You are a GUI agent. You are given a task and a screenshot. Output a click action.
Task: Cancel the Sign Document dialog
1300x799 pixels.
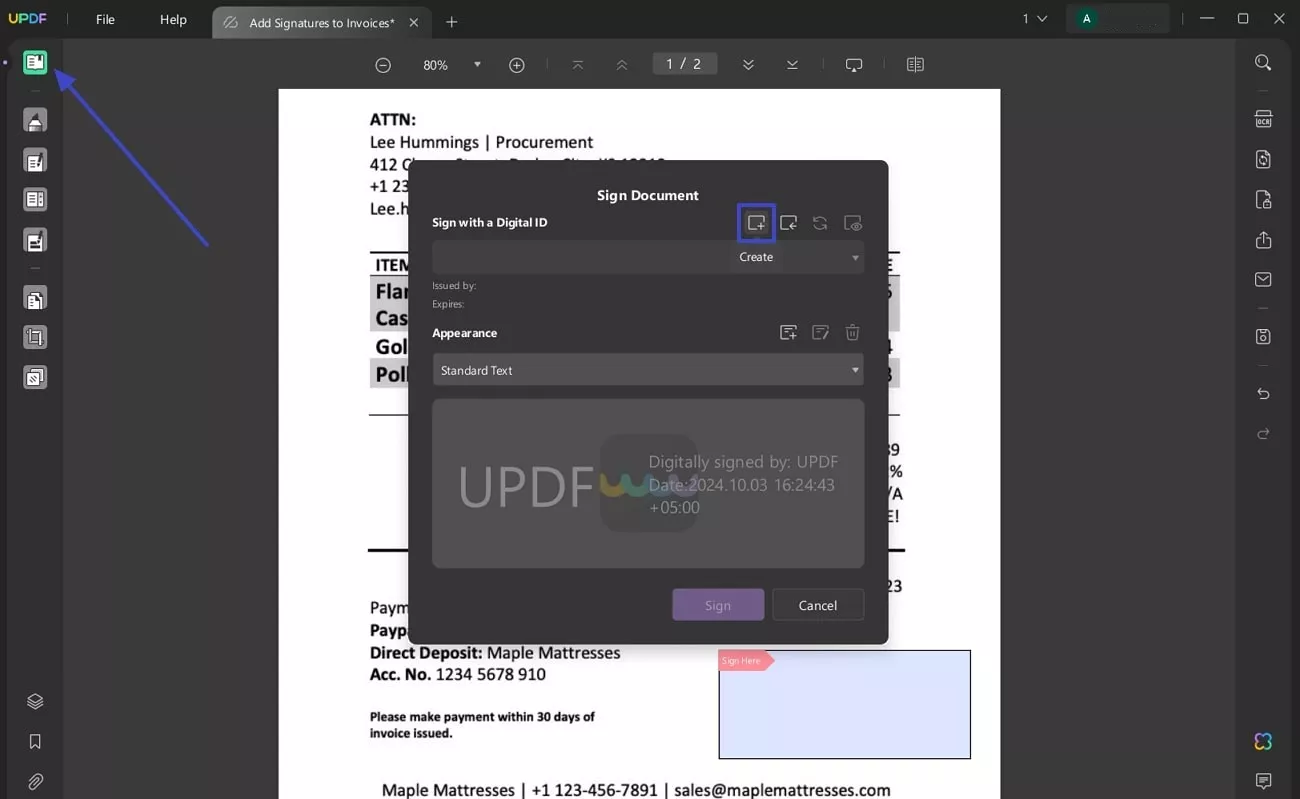click(818, 605)
